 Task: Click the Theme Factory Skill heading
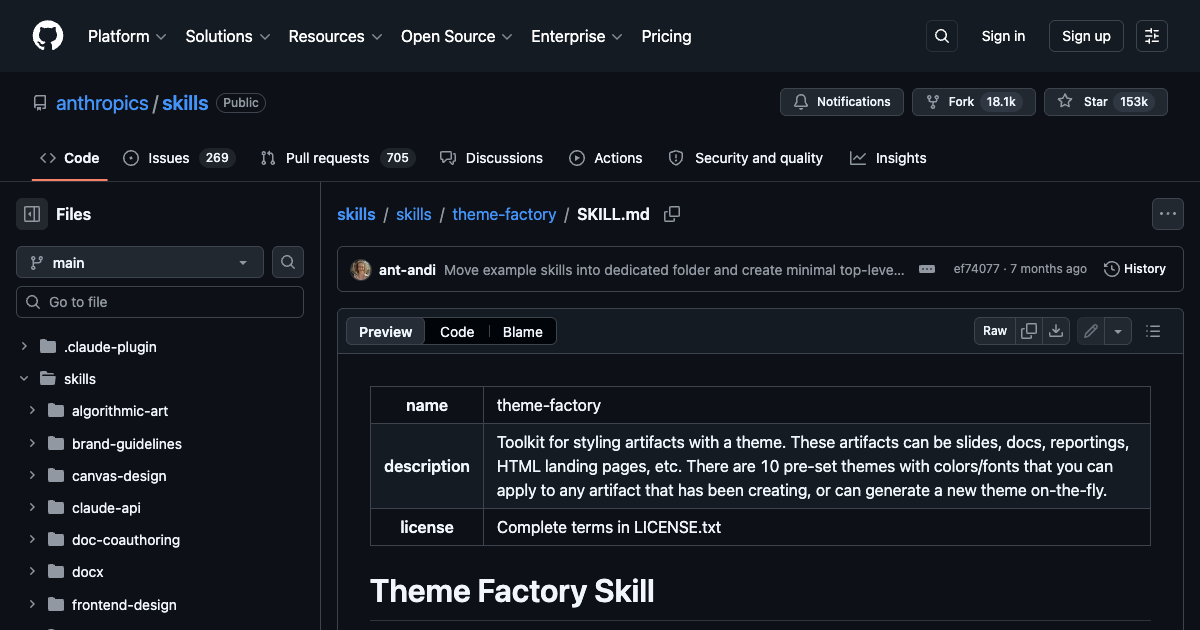pyautogui.click(x=512, y=591)
